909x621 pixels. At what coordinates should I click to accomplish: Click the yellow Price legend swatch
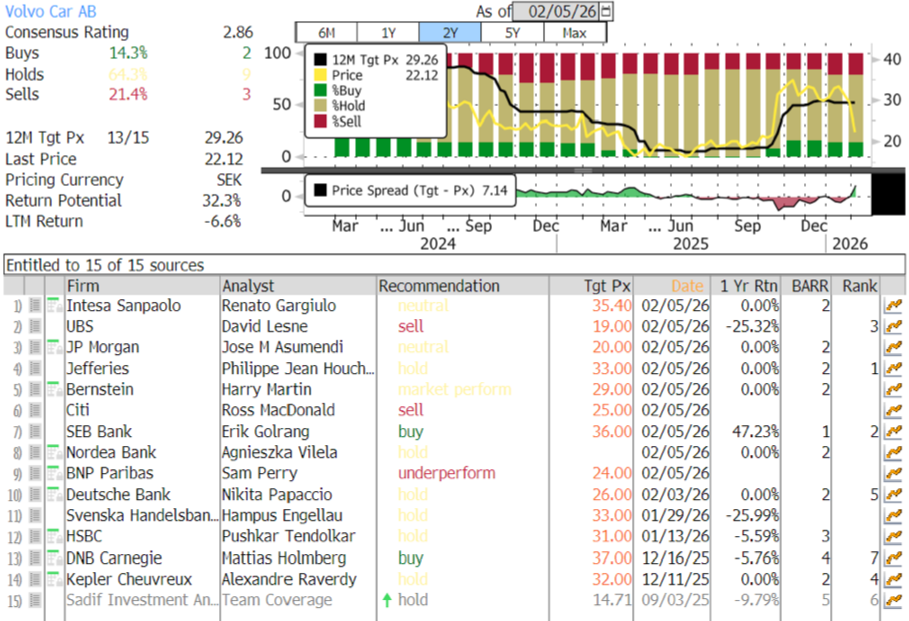tap(320, 75)
